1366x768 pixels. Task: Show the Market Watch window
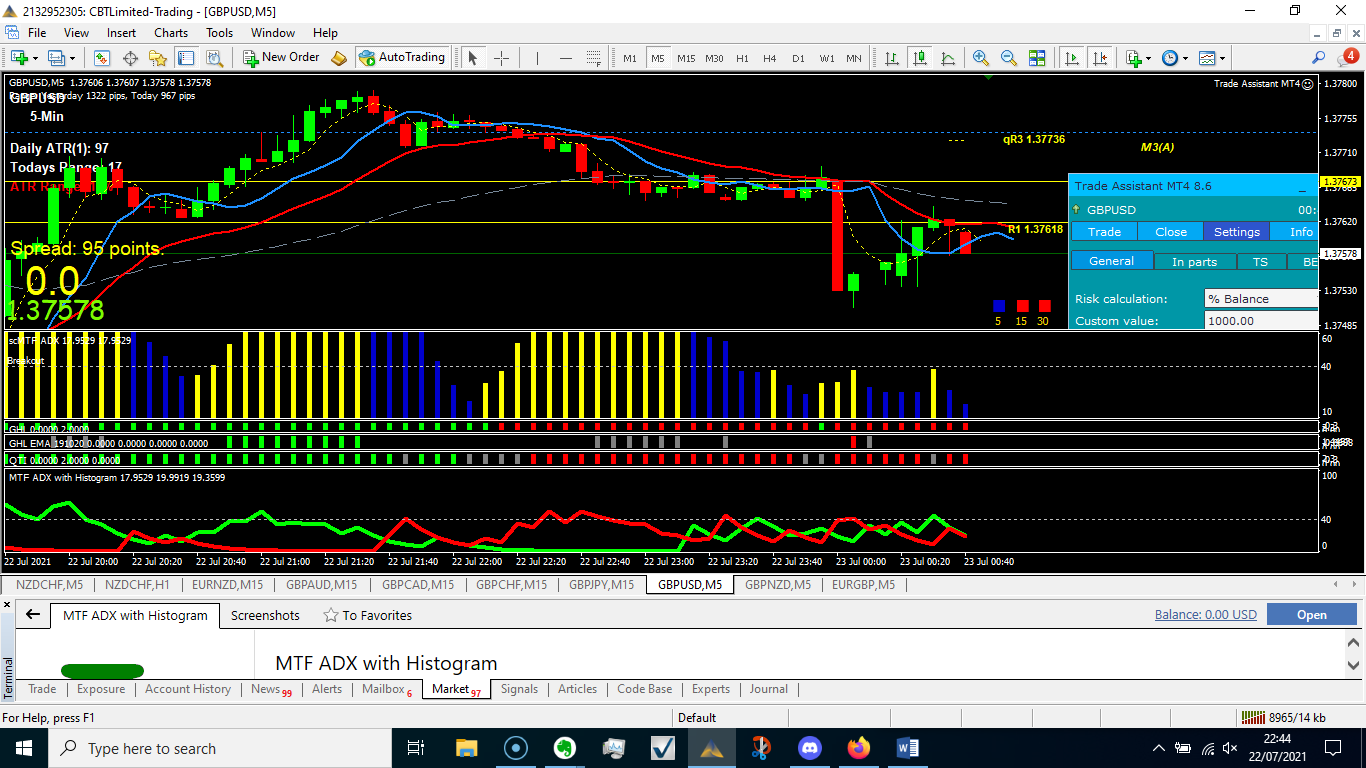click(x=101, y=58)
